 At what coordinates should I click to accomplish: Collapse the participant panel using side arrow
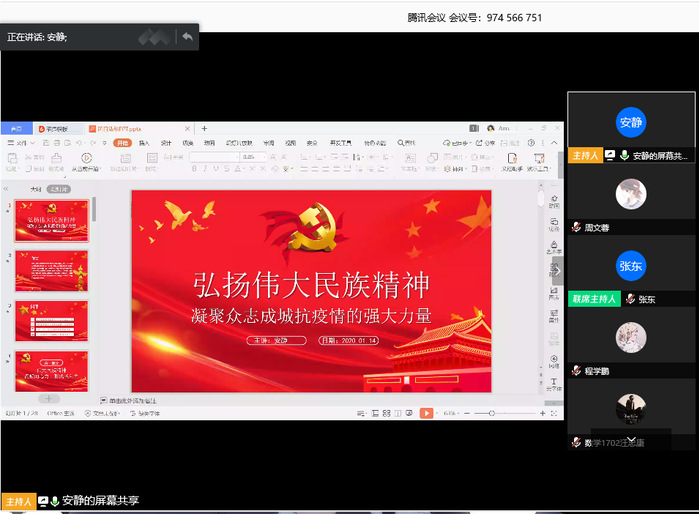pos(558,270)
